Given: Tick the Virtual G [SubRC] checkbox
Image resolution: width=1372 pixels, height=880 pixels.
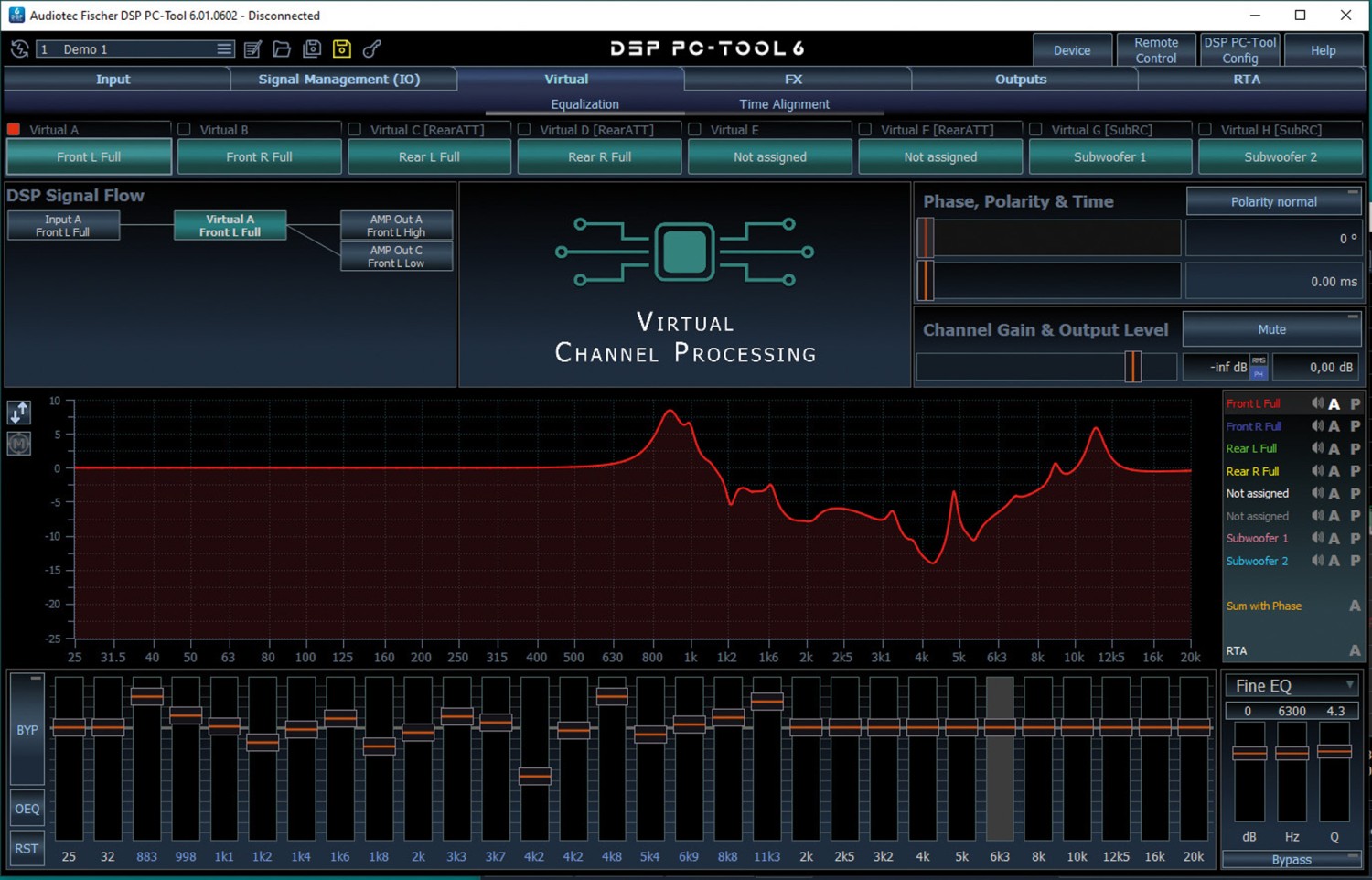Looking at the screenshot, I should [x=1035, y=130].
